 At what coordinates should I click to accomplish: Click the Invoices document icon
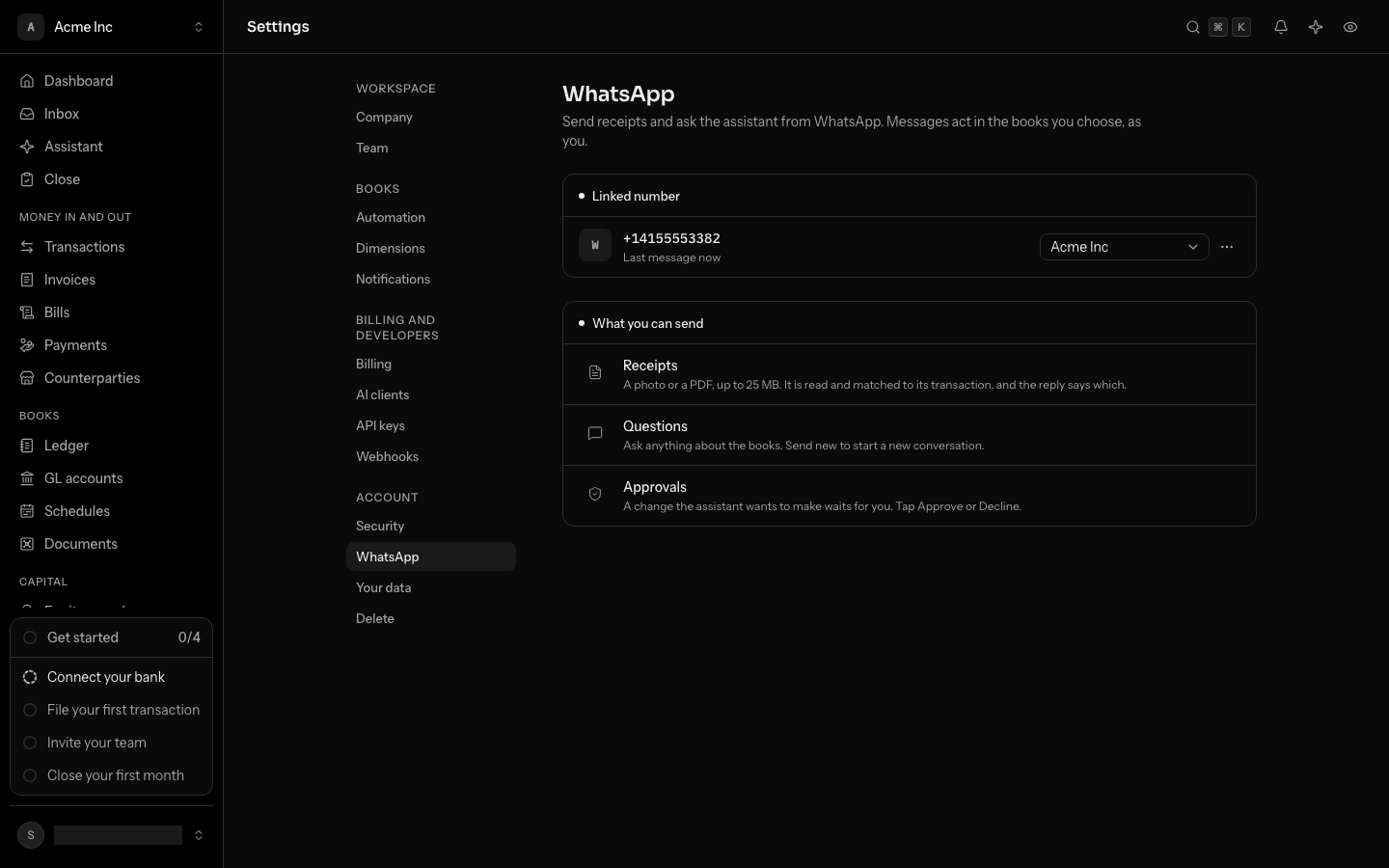click(27, 280)
